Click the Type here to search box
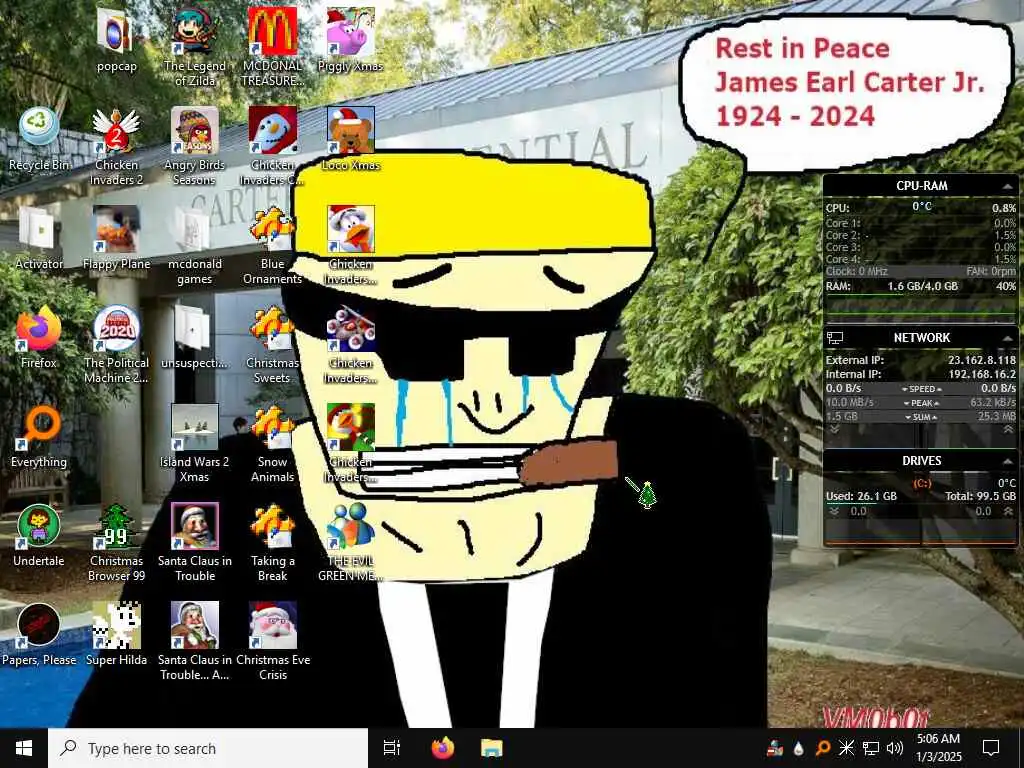This screenshot has width=1024, height=768. click(208, 748)
